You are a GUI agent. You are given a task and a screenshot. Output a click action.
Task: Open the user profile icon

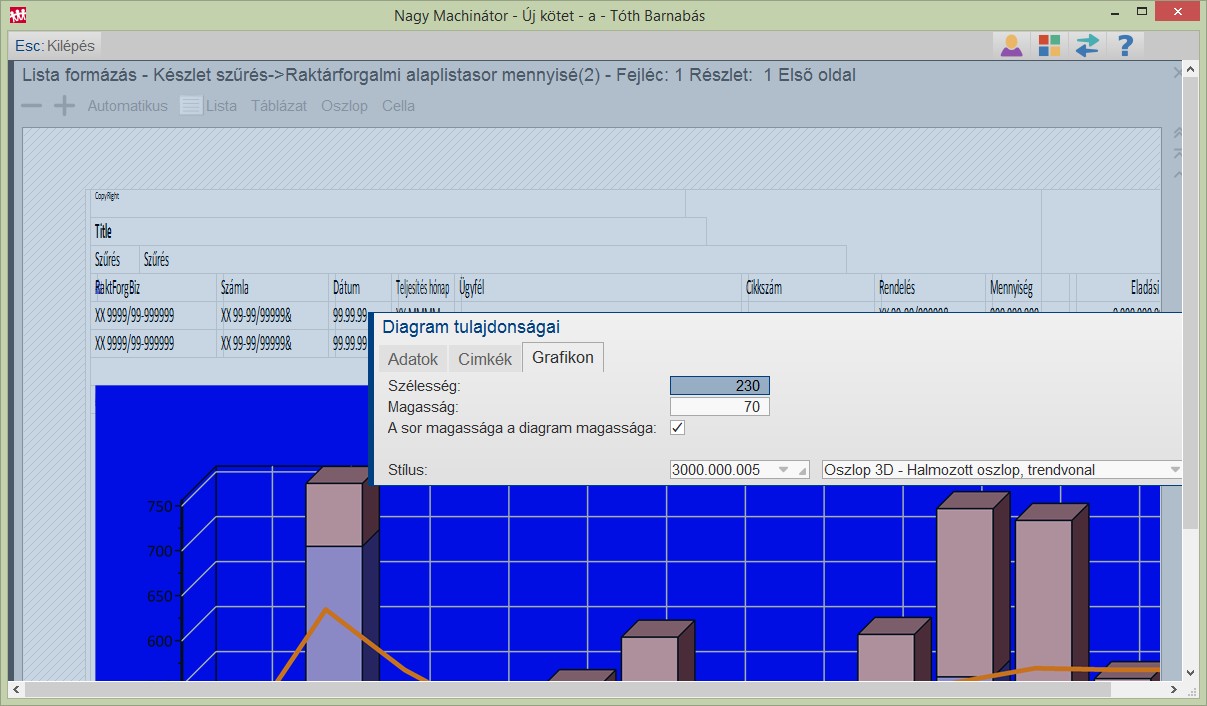tap(1011, 45)
